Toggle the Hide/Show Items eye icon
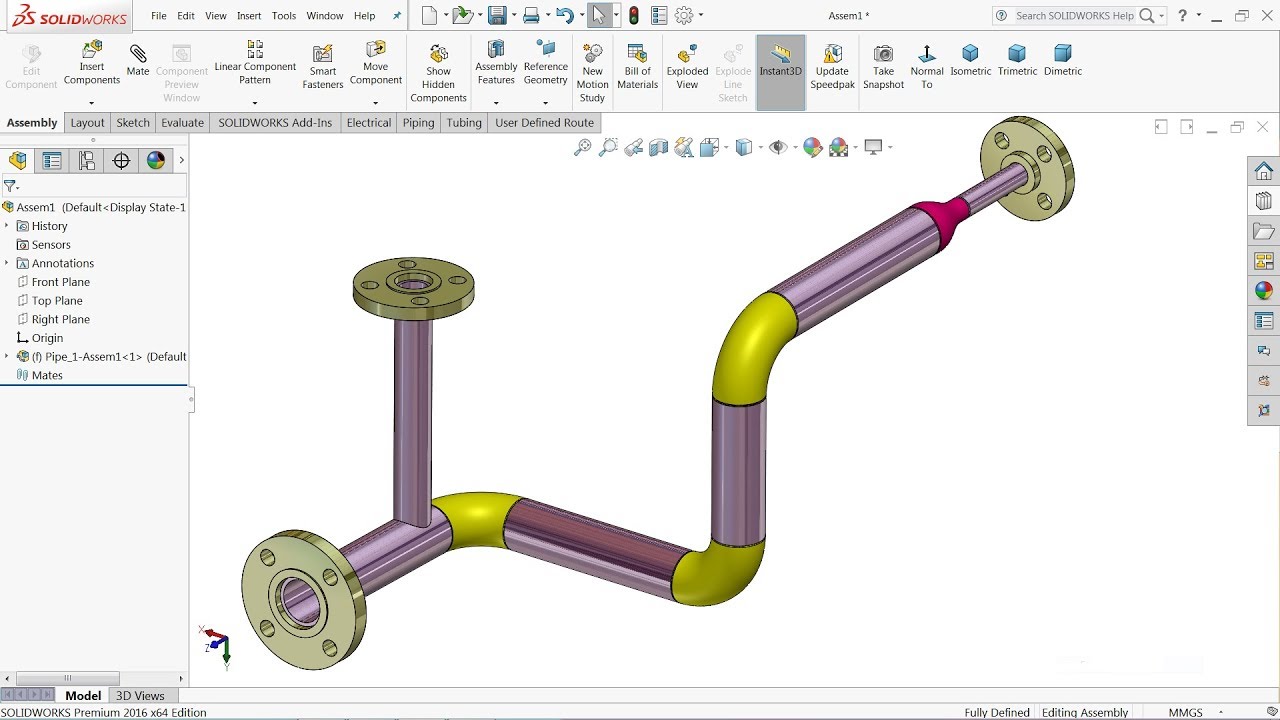The image size is (1280, 720). pyautogui.click(x=777, y=148)
